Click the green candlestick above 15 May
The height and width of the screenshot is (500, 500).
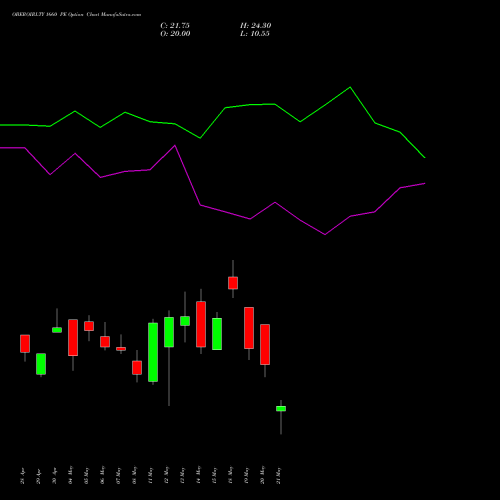coord(217,334)
